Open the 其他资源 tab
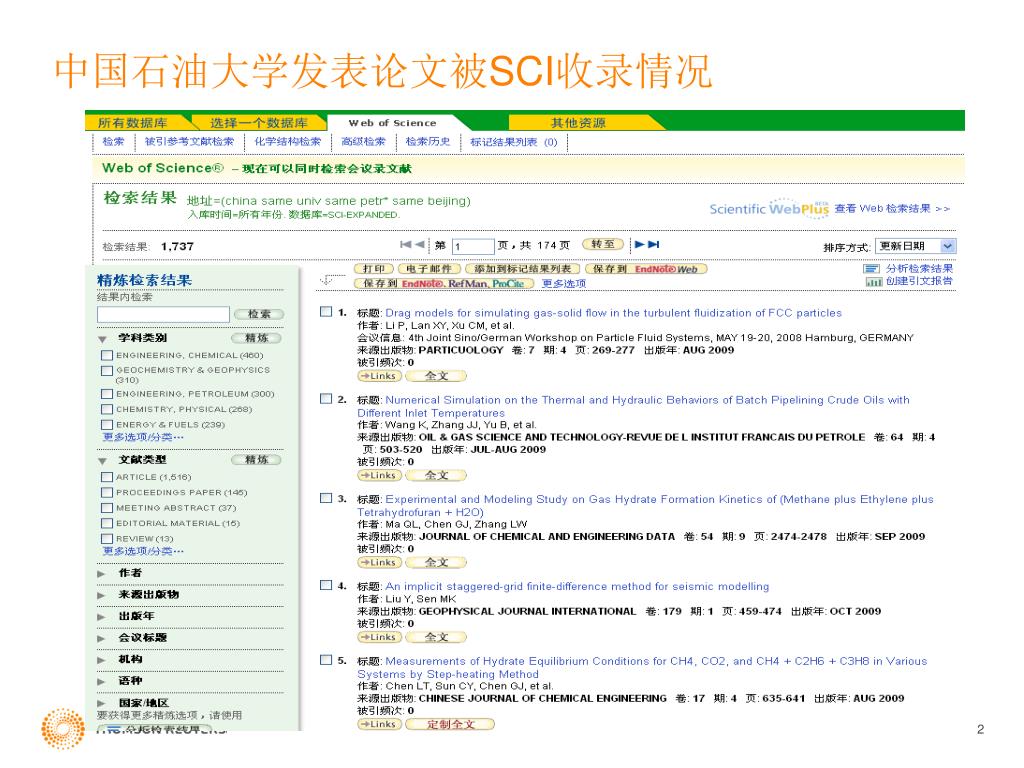 tap(578, 122)
